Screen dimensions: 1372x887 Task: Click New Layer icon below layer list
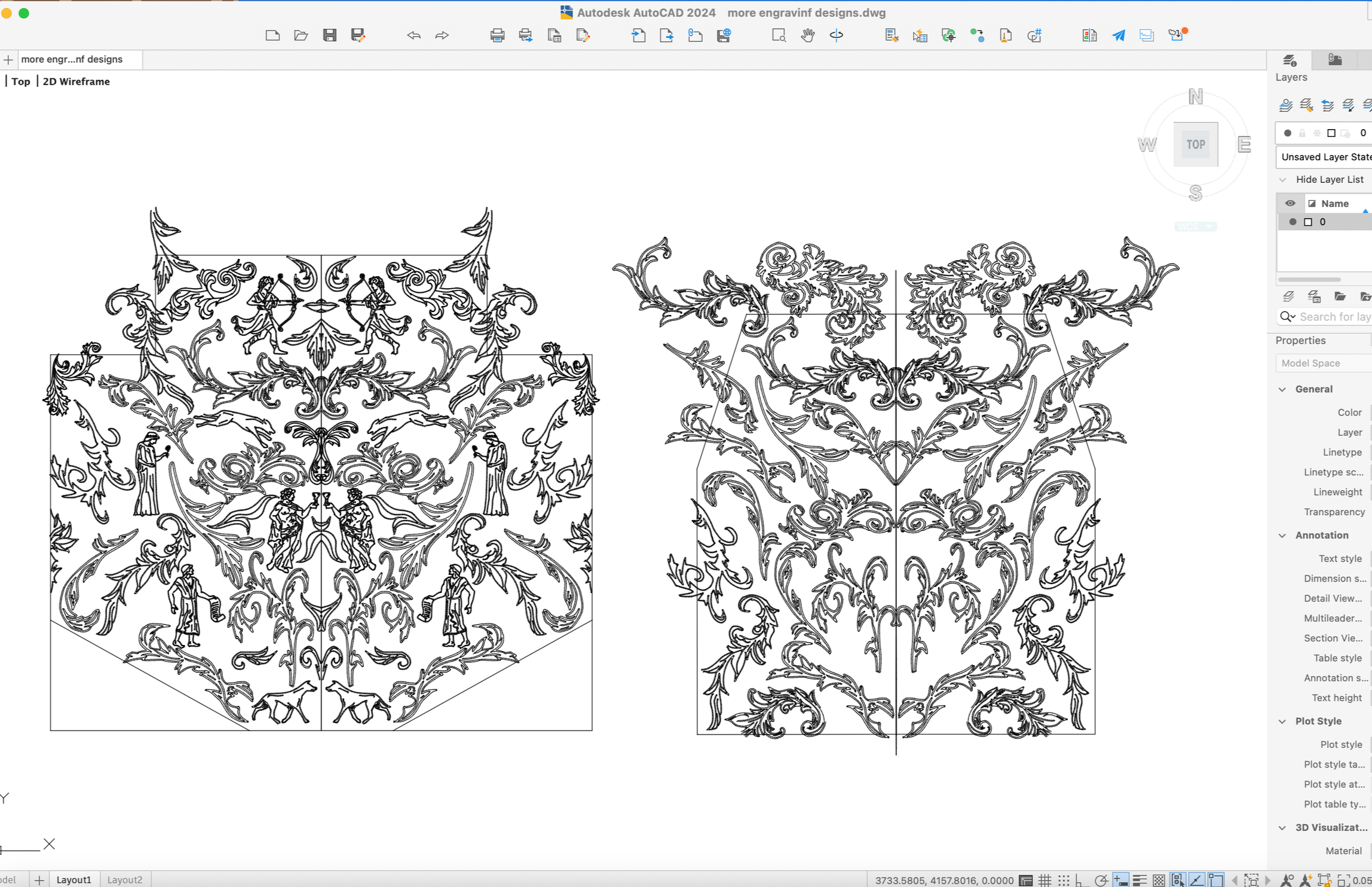(1288, 296)
